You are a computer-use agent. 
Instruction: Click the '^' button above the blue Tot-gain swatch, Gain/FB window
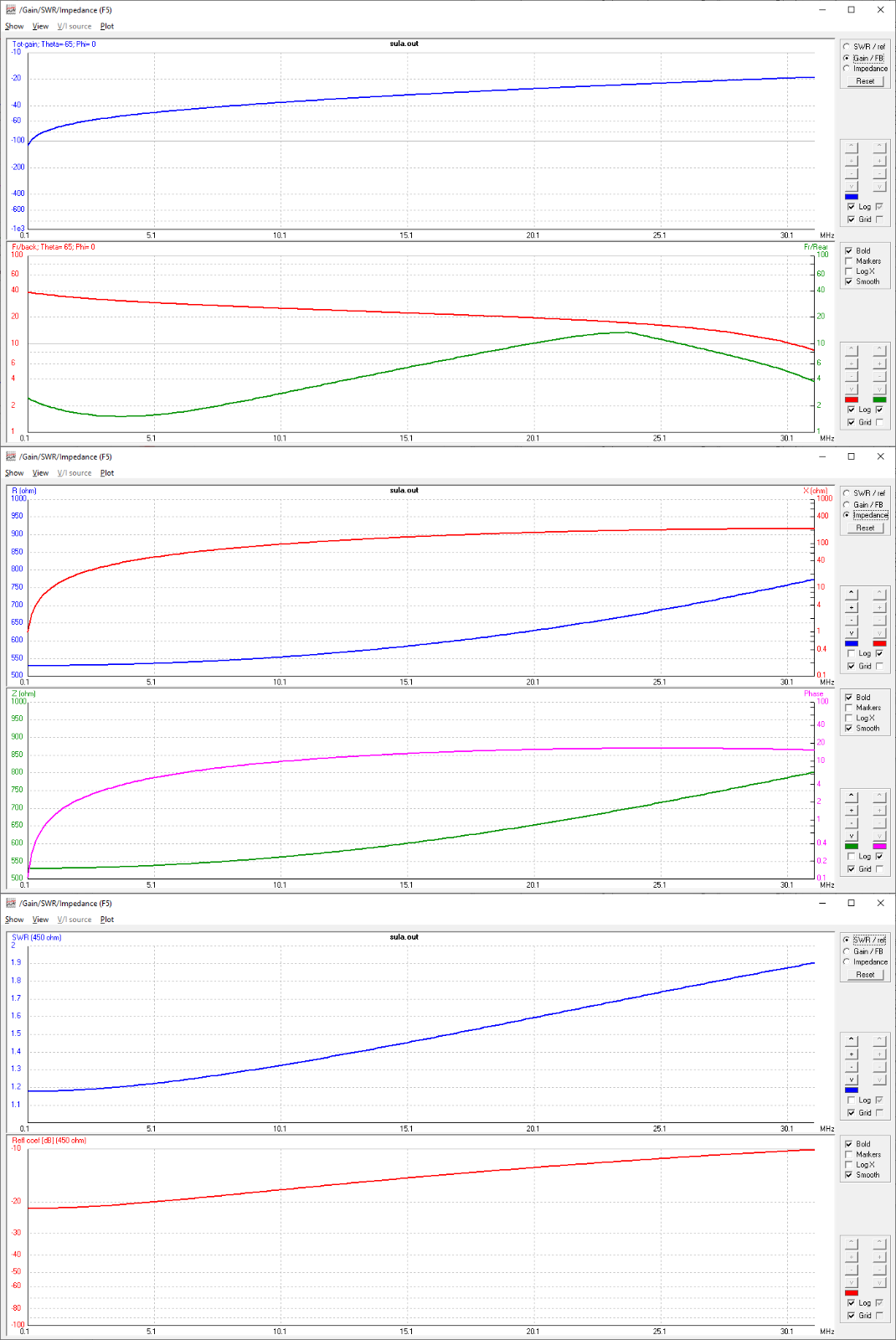tap(852, 147)
